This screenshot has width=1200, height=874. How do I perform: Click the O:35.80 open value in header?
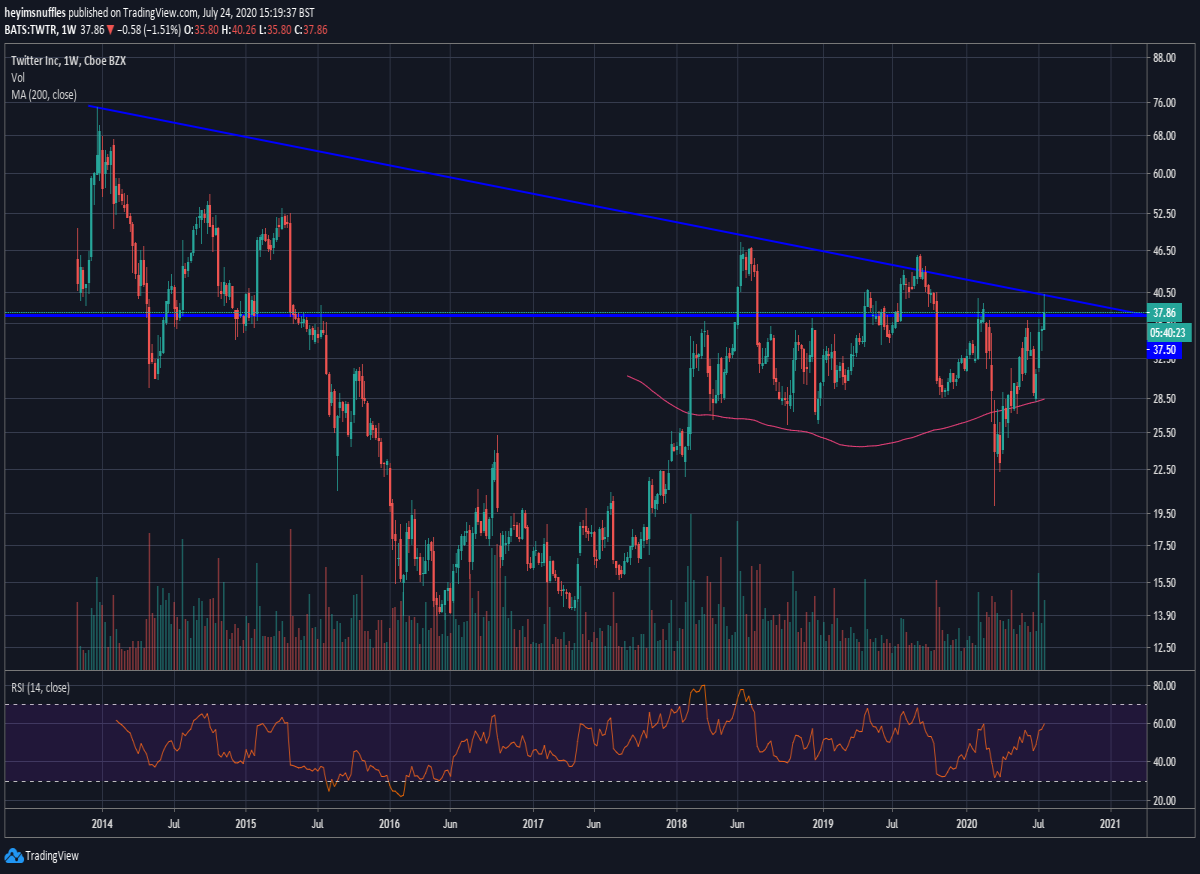[x=200, y=30]
